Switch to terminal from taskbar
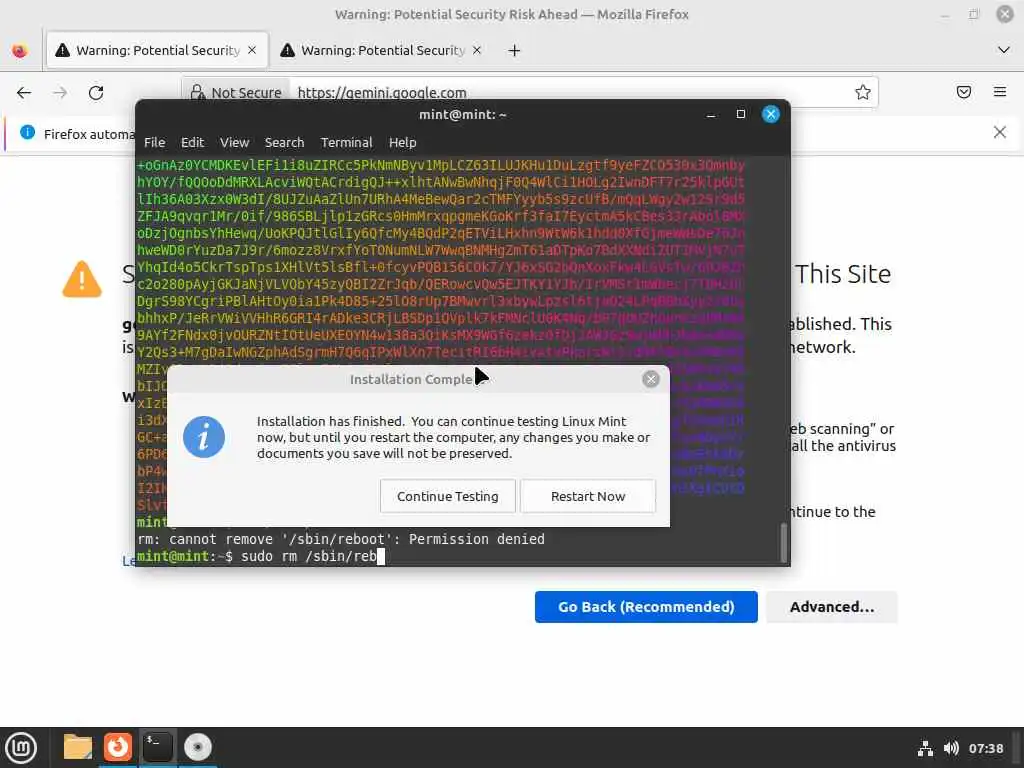 coord(157,747)
